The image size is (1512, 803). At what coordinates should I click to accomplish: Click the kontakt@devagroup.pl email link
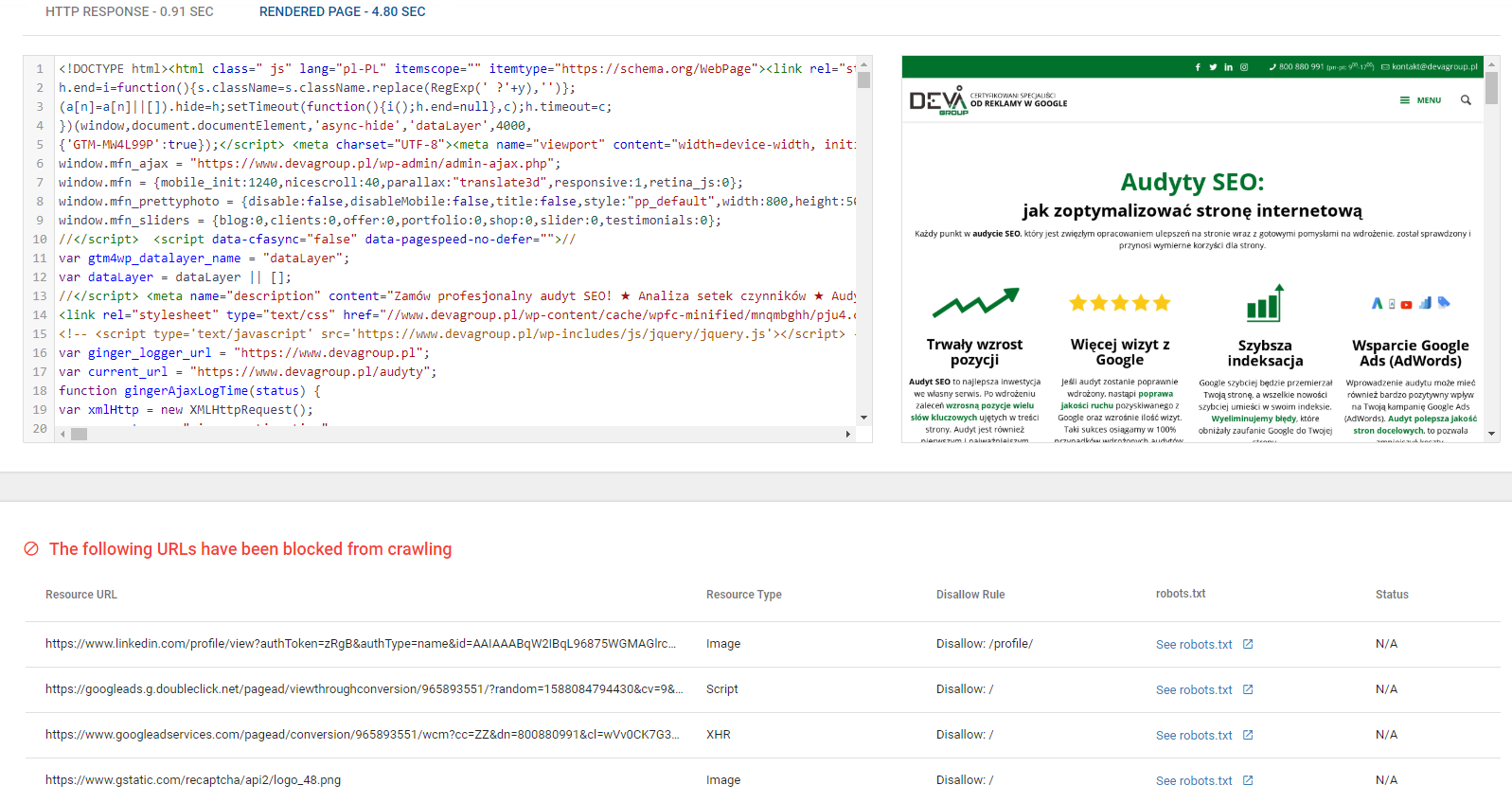1434,67
